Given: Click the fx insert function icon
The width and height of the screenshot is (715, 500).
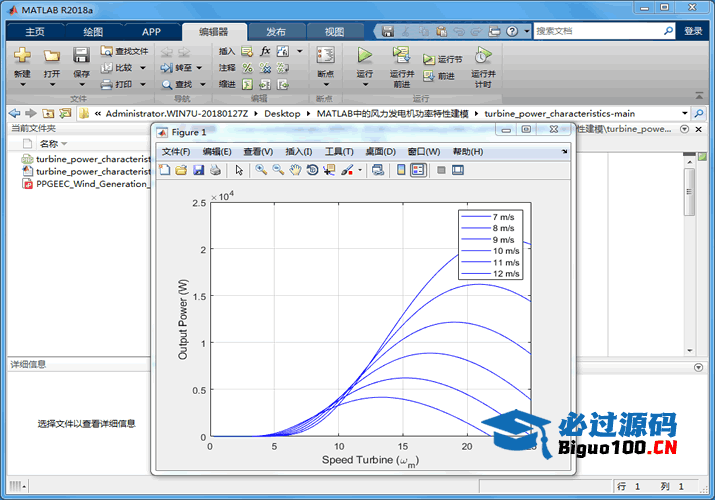Looking at the screenshot, I should (265, 51).
